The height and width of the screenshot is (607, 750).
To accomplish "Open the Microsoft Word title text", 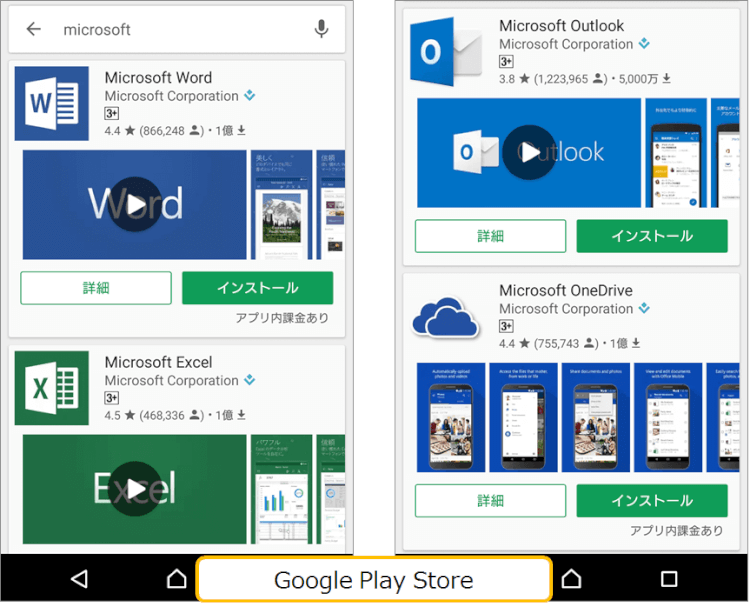I will pos(158,77).
